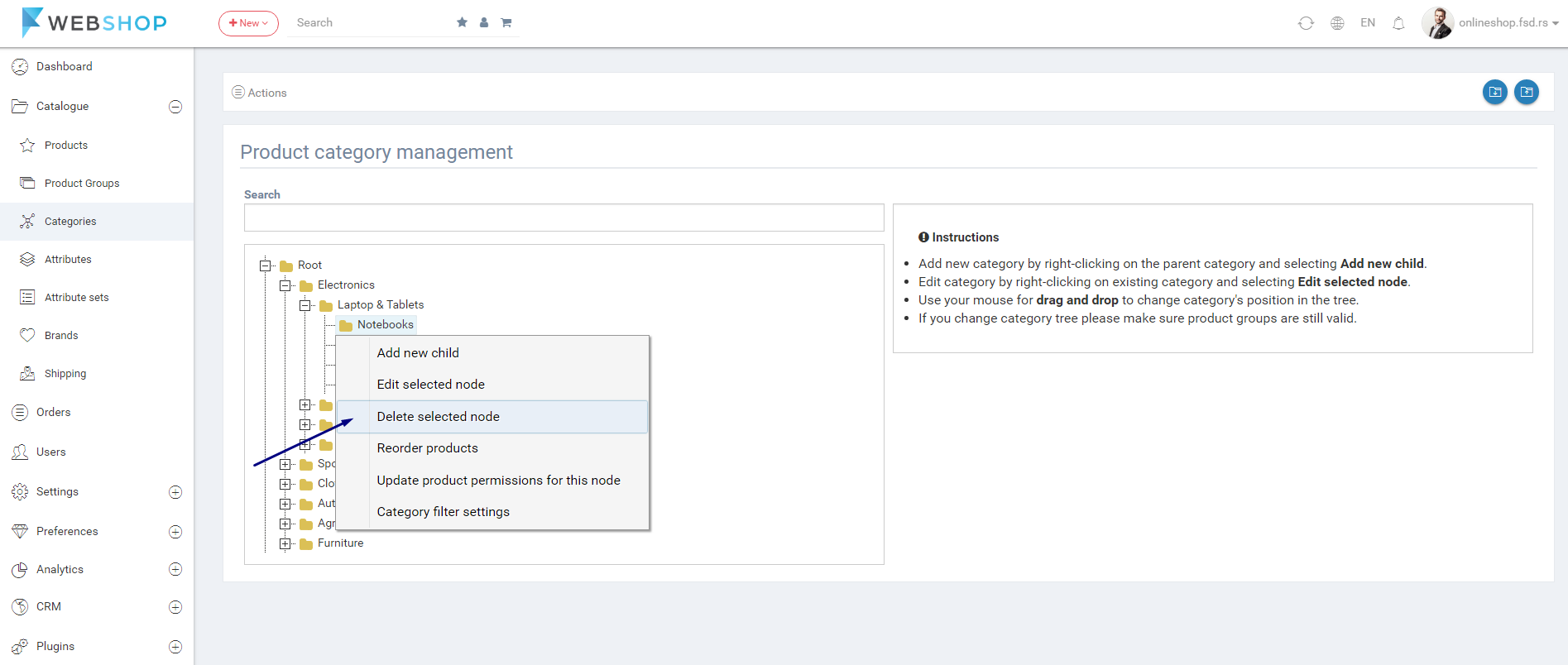Select Categories in sidebar

click(97, 221)
